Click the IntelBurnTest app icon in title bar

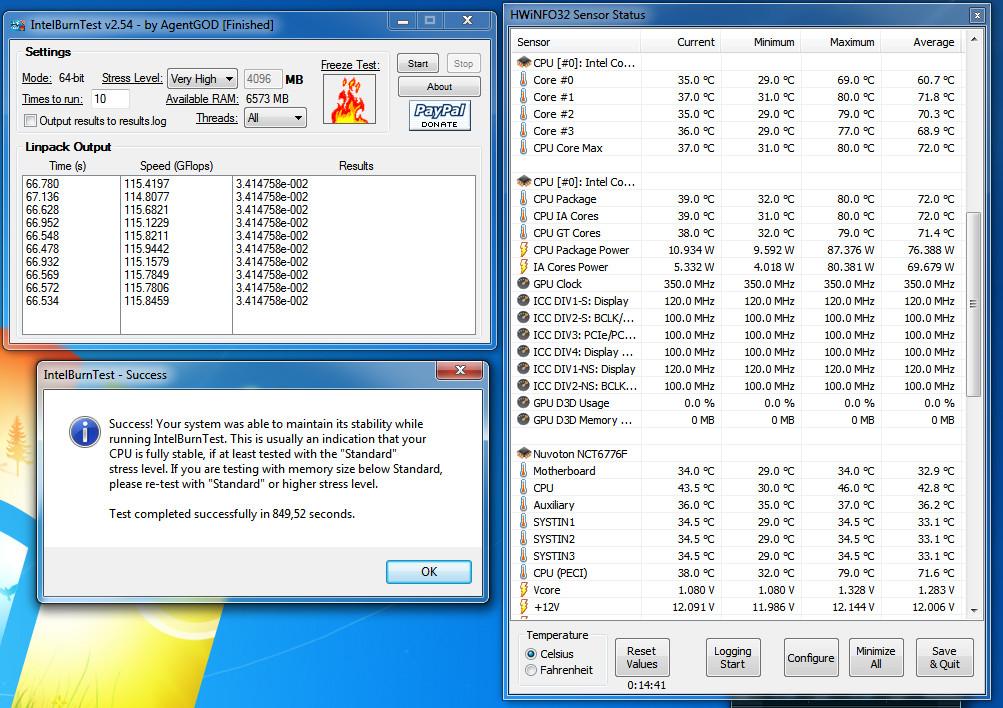[17, 25]
